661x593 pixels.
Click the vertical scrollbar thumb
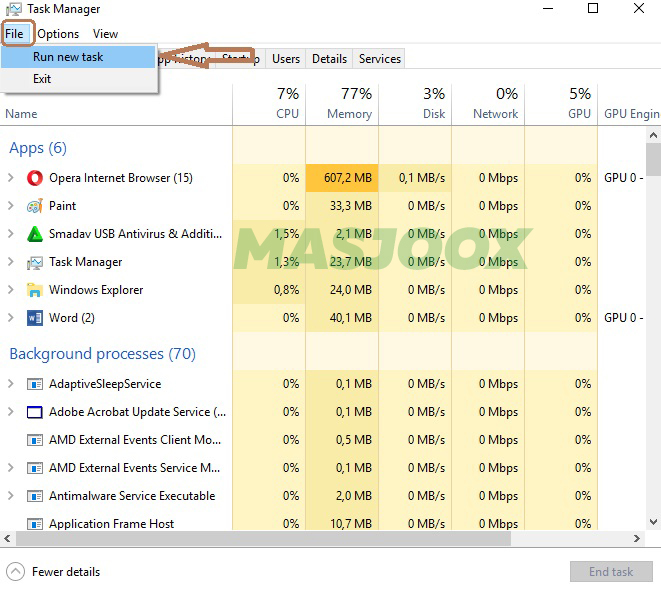pyautogui.click(x=653, y=160)
